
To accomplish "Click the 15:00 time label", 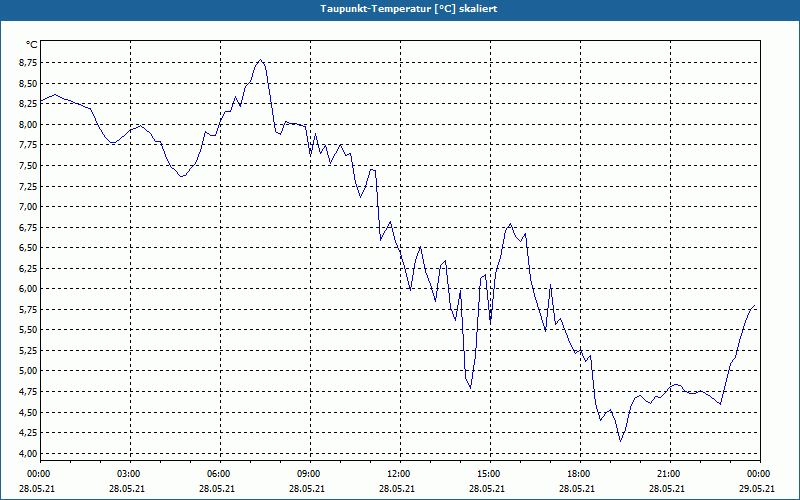I will tap(490, 474).
